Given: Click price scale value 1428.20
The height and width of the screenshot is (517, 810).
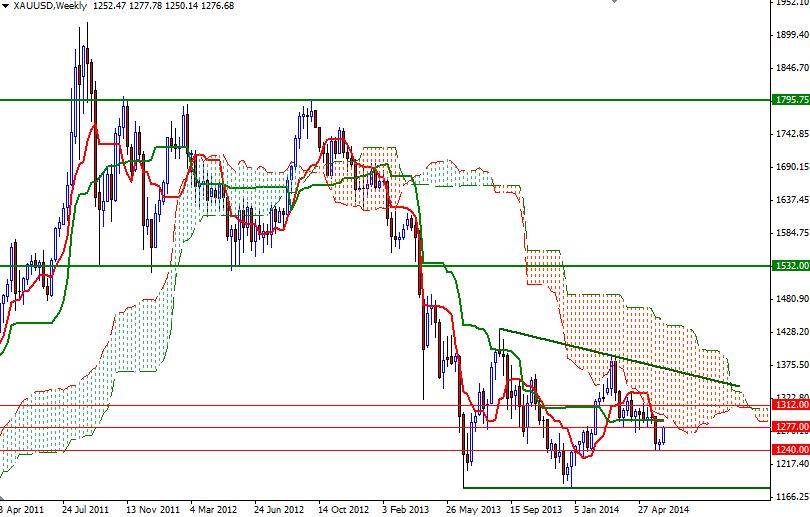Looking at the screenshot, I should pyautogui.click(x=792, y=332).
